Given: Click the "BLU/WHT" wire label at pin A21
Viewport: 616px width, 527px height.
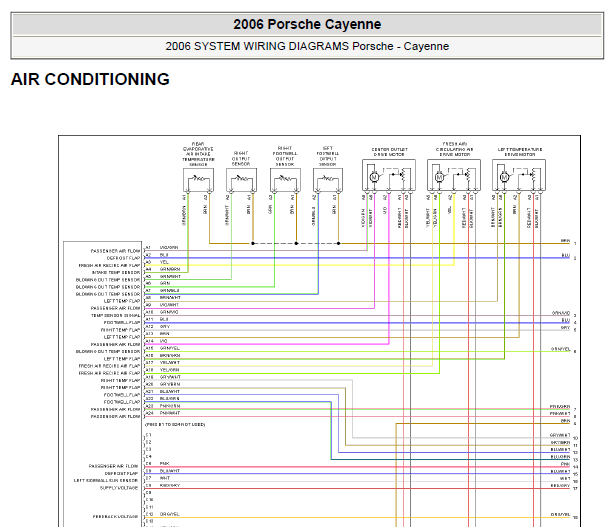Looking at the screenshot, I should [170, 392].
